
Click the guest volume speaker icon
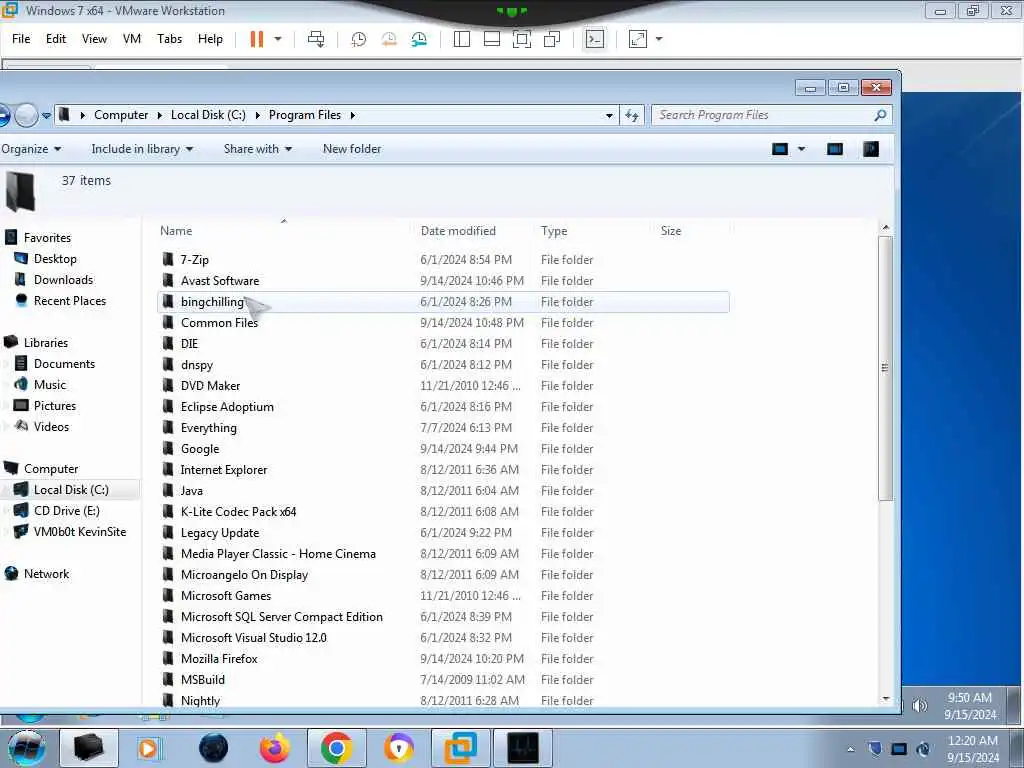[x=920, y=705]
